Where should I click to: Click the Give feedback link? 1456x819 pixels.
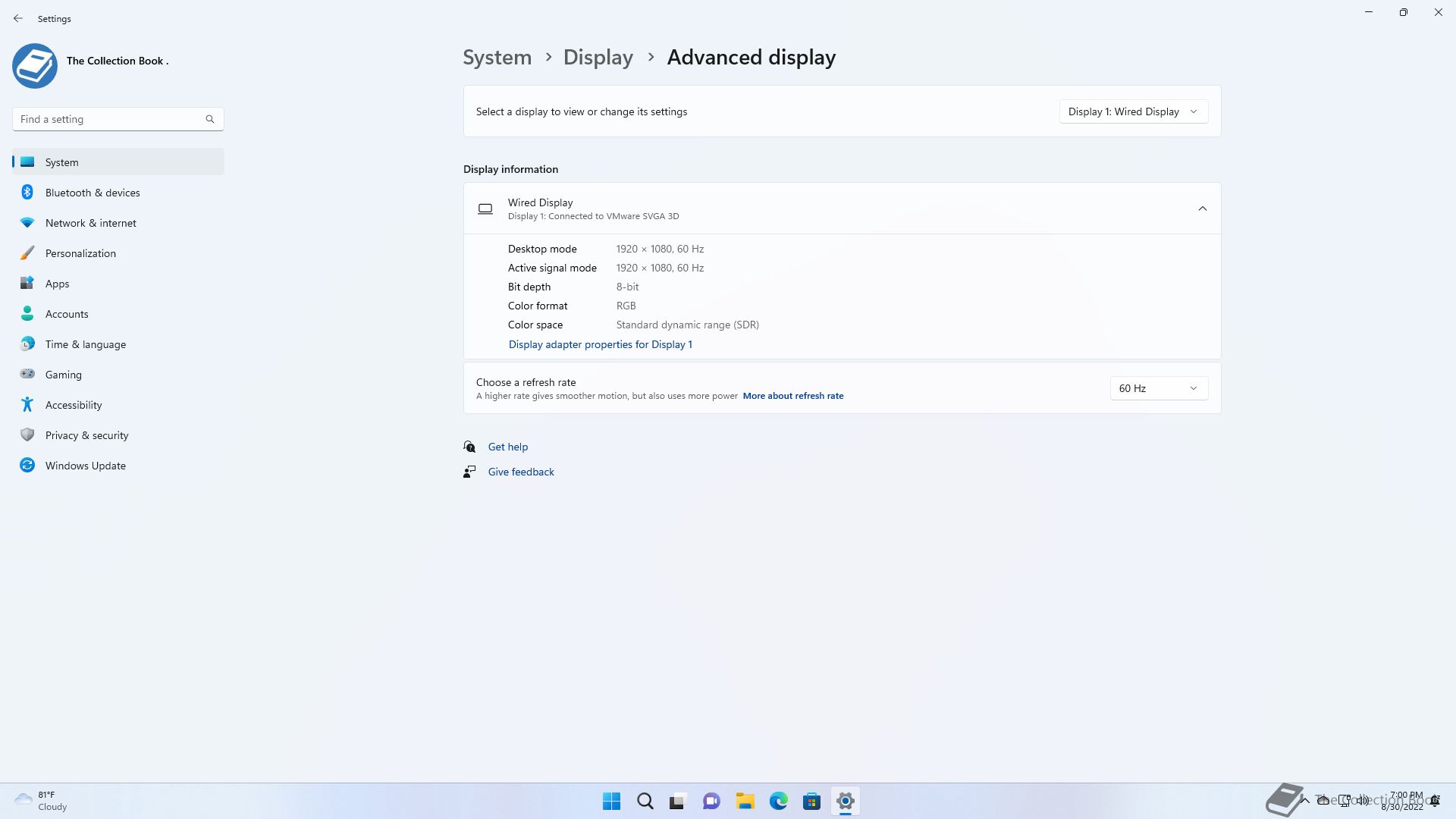520,472
